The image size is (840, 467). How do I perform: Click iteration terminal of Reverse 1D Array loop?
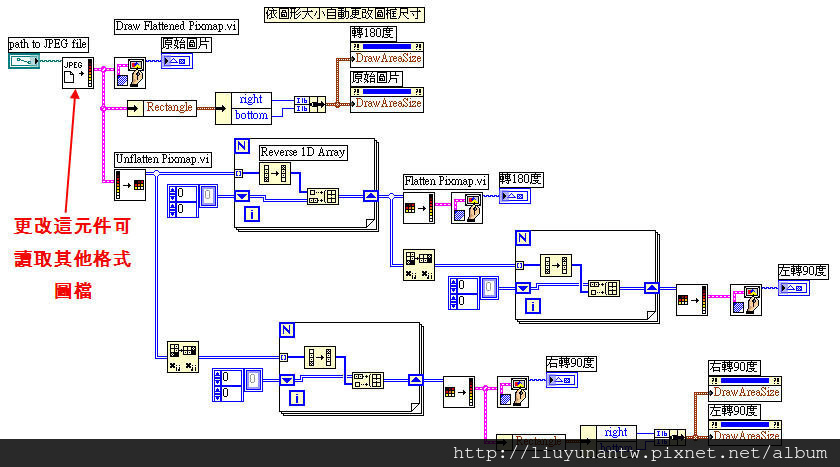tap(252, 214)
